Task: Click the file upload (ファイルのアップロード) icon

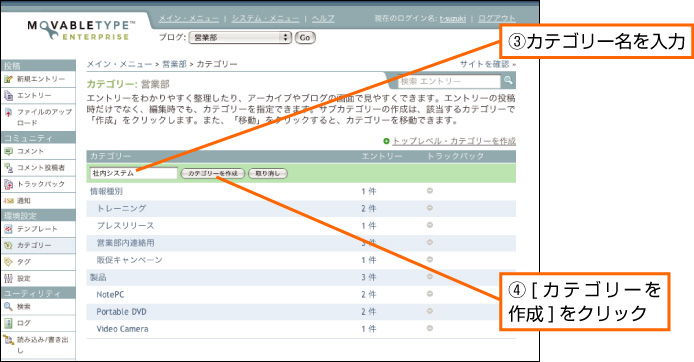Action: (x=8, y=112)
